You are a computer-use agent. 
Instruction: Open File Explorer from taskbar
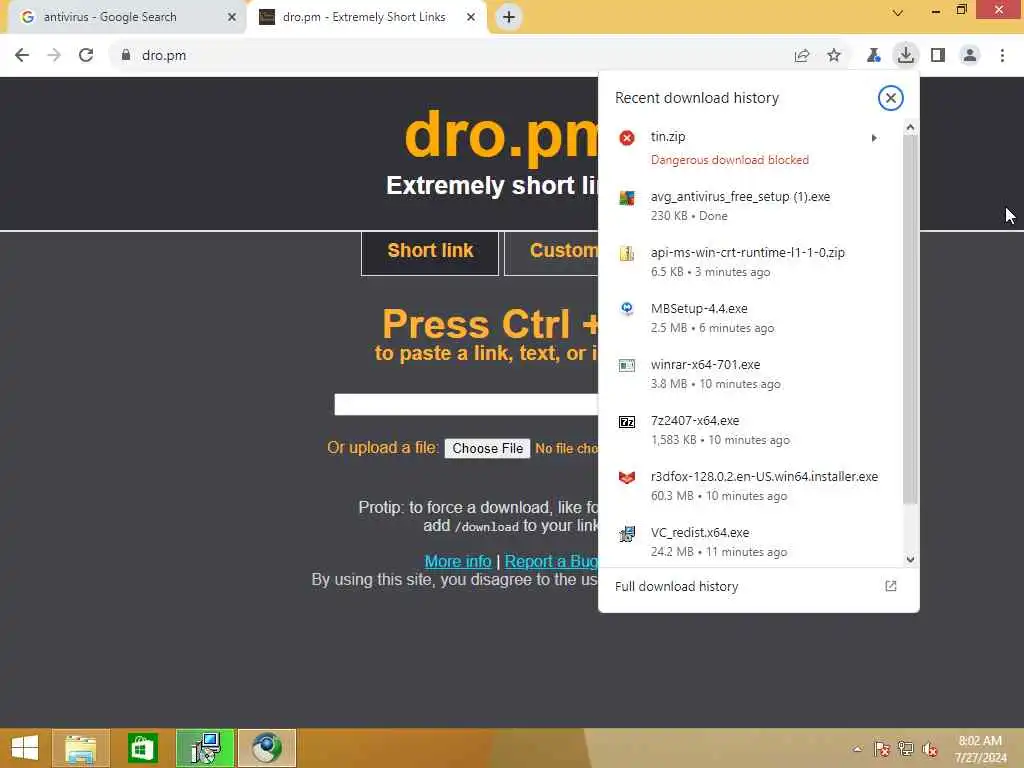point(80,748)
